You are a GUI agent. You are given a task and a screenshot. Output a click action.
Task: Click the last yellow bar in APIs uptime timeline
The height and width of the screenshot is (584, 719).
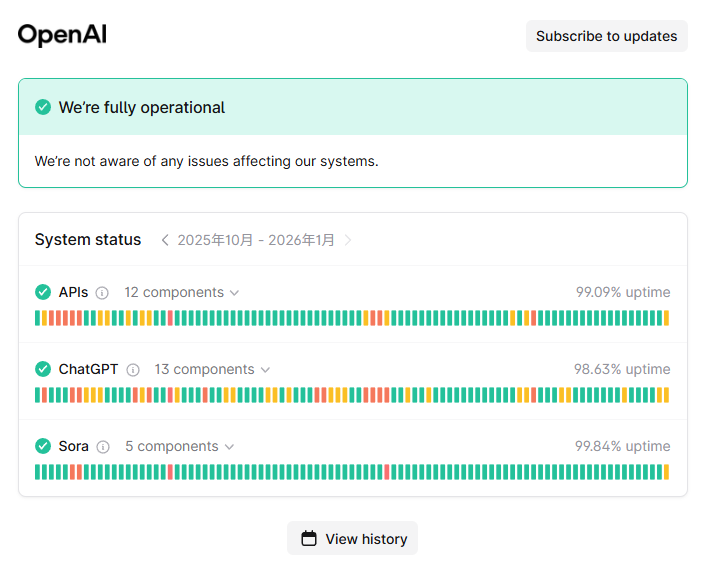click(x=666, y=318)
